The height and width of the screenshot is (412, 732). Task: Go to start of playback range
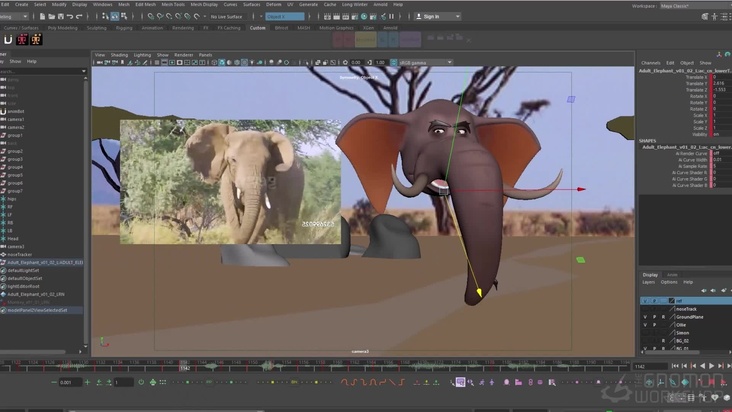675,366
